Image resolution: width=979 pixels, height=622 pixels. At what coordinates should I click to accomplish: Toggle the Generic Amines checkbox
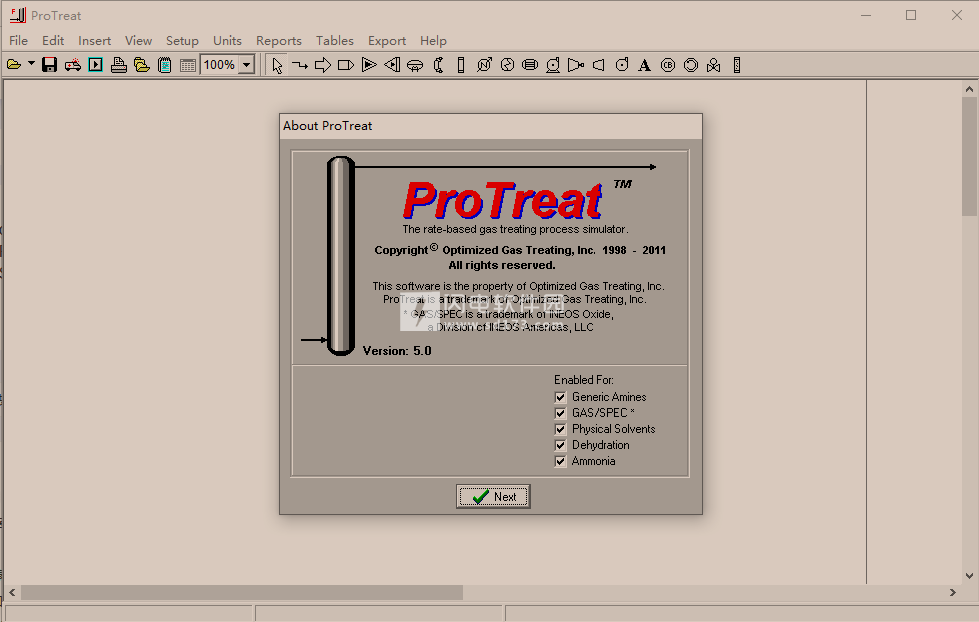pyautogui.click(x=560, y=397)
